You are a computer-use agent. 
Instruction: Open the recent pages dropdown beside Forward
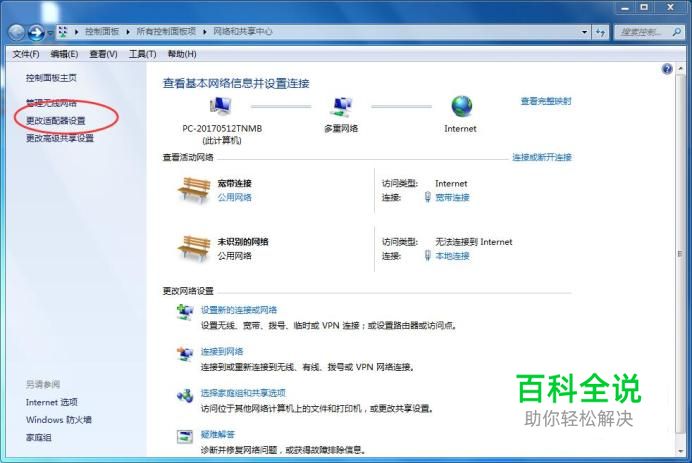50,33
